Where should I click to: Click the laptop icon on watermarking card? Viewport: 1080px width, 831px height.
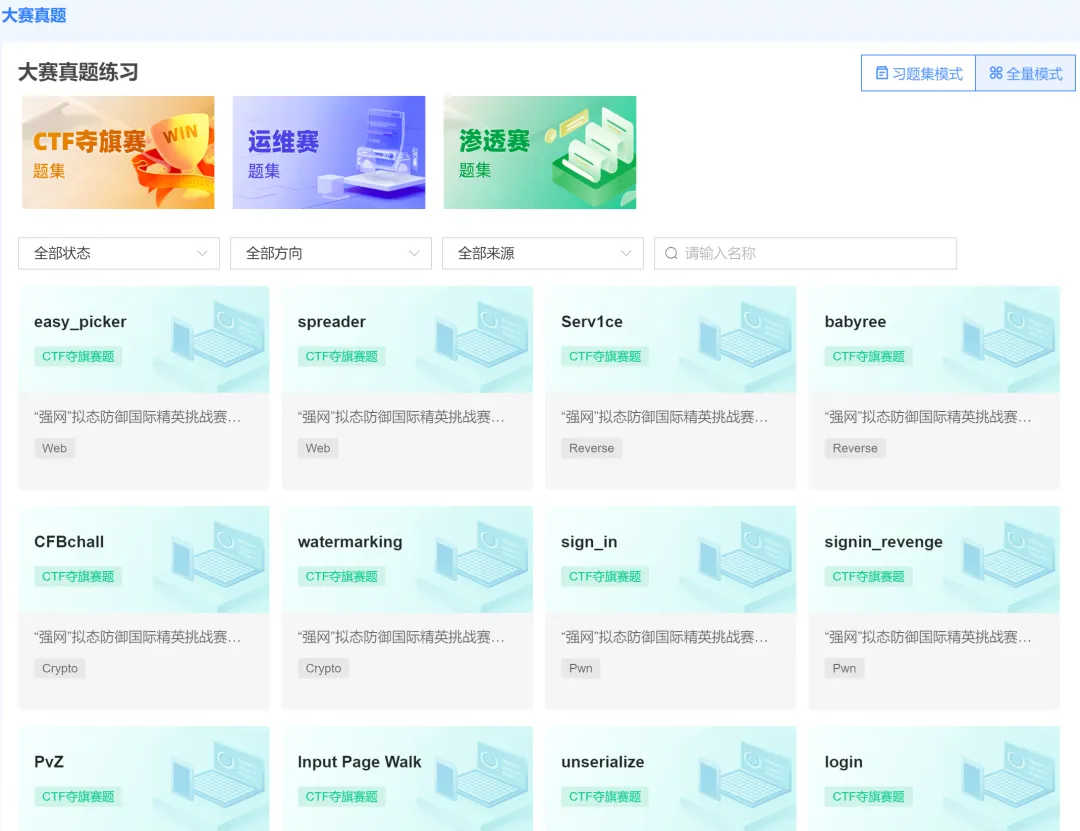(482, 555)
